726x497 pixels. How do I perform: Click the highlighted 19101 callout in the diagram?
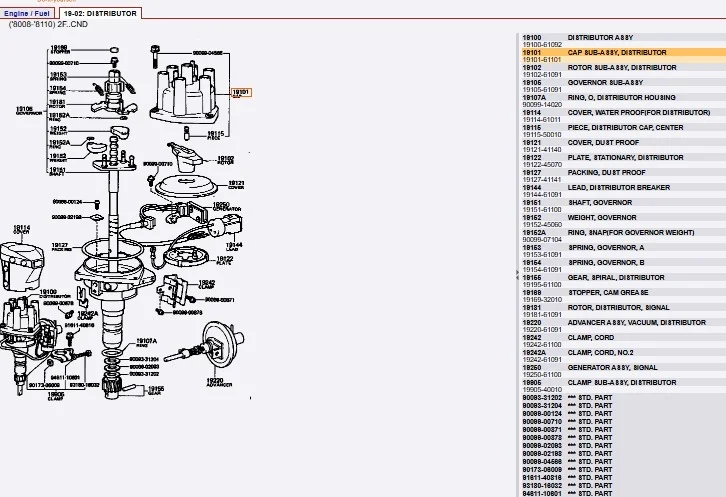[241, 93]
